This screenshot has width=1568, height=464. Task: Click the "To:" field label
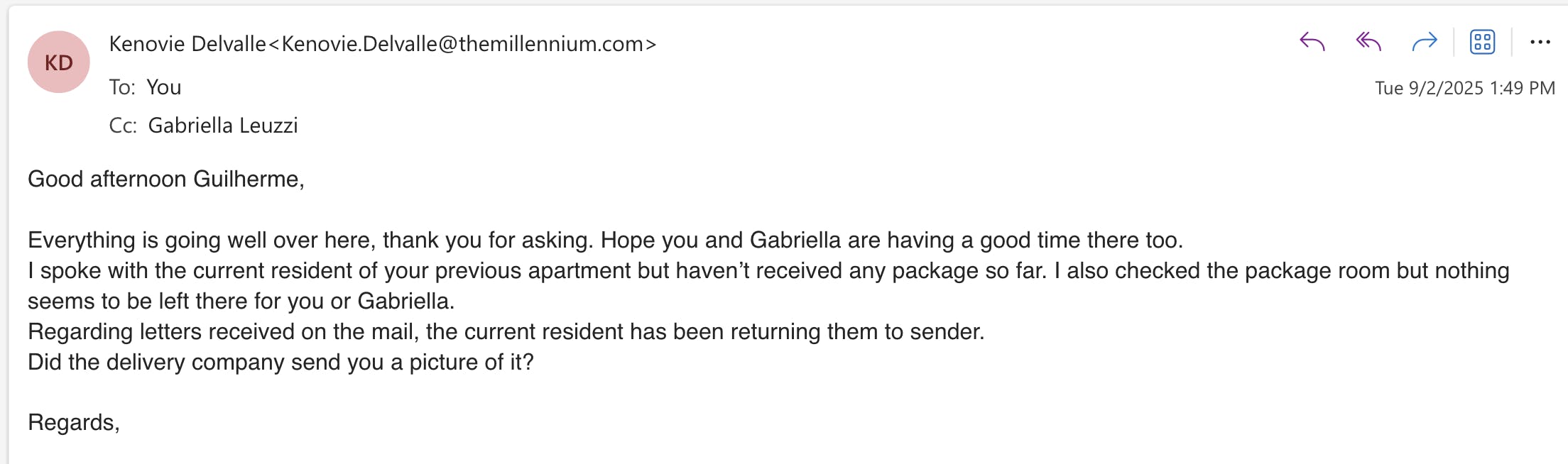pyautogui.click(x=122, y=87)
